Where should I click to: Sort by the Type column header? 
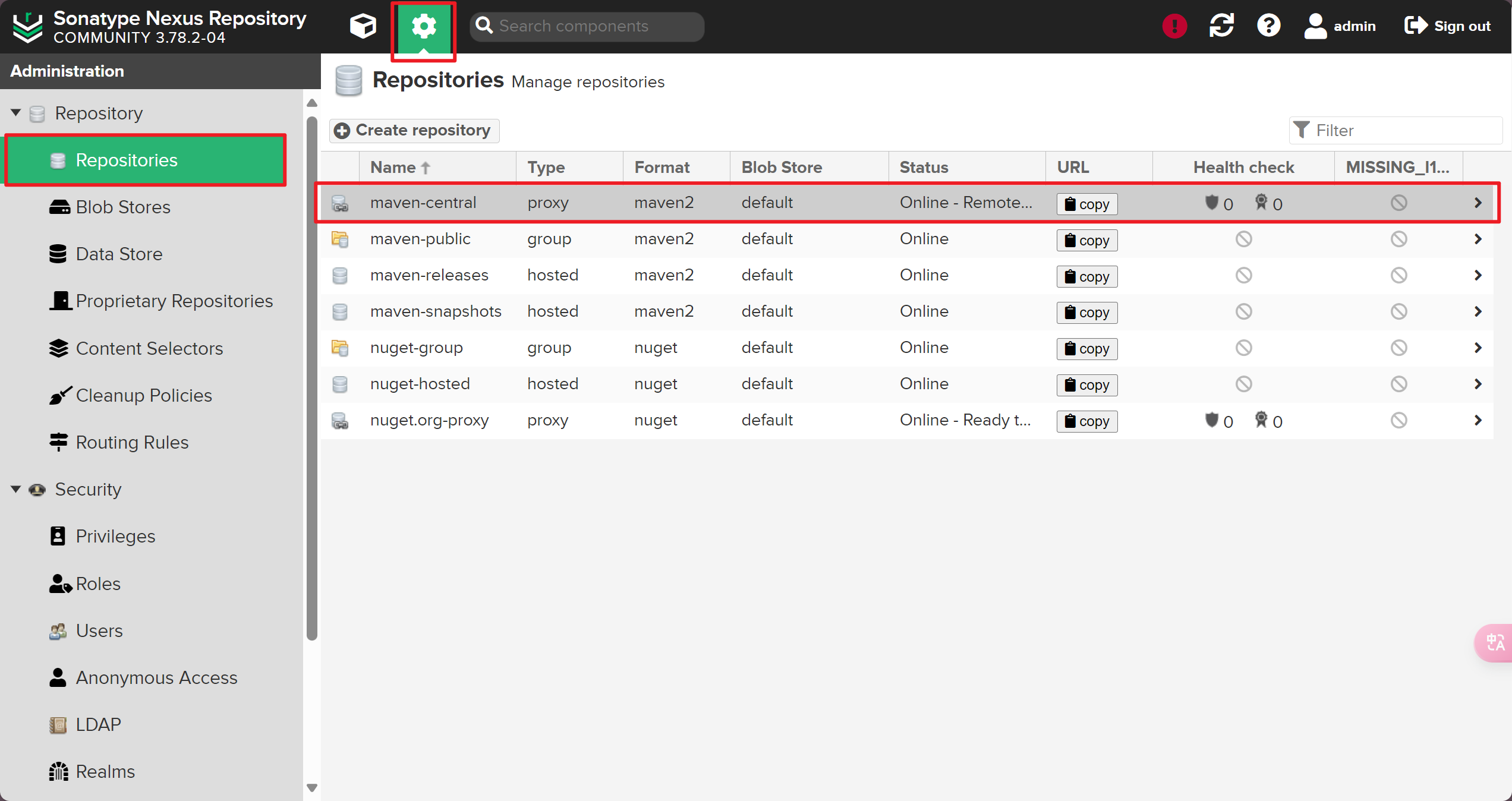pos(569,168)
